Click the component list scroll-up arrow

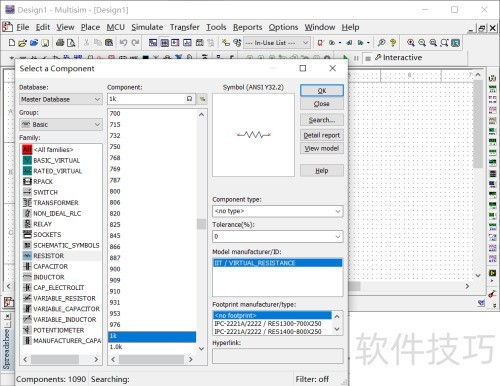coord(201,115)
